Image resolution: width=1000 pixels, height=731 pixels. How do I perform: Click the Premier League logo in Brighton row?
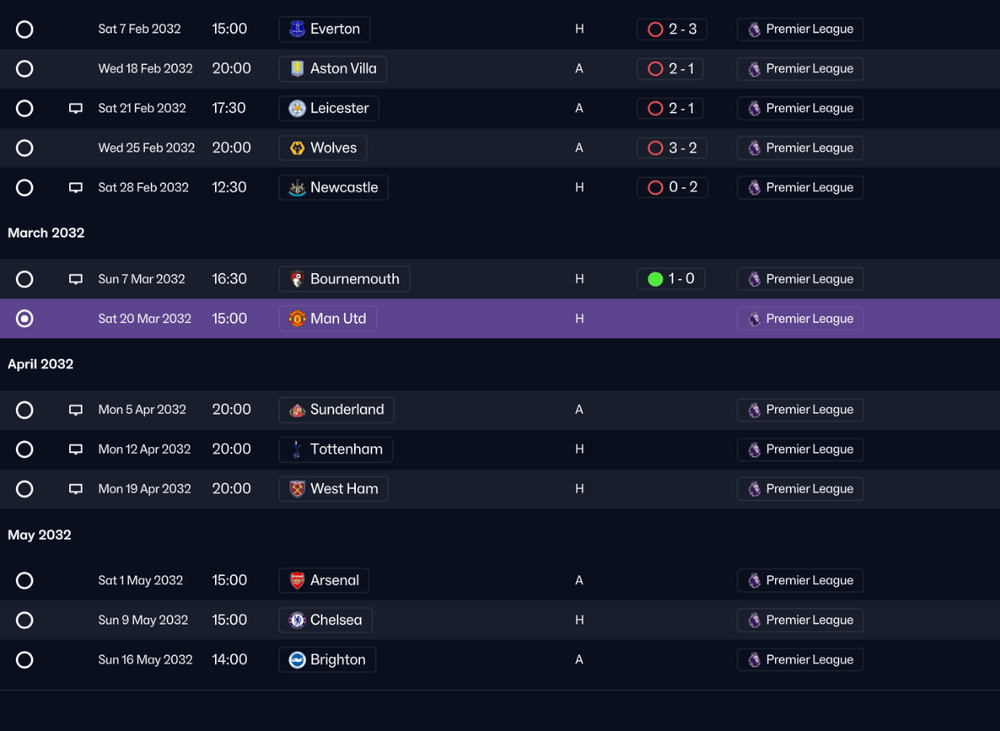tap(754, 660)
